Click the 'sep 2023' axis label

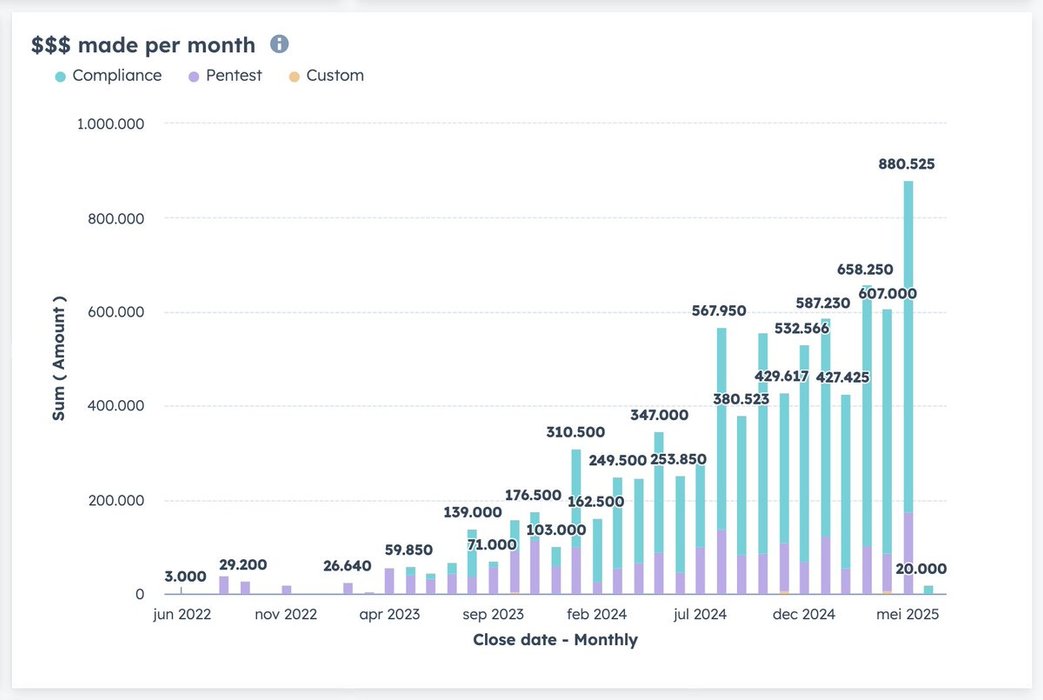493,614
